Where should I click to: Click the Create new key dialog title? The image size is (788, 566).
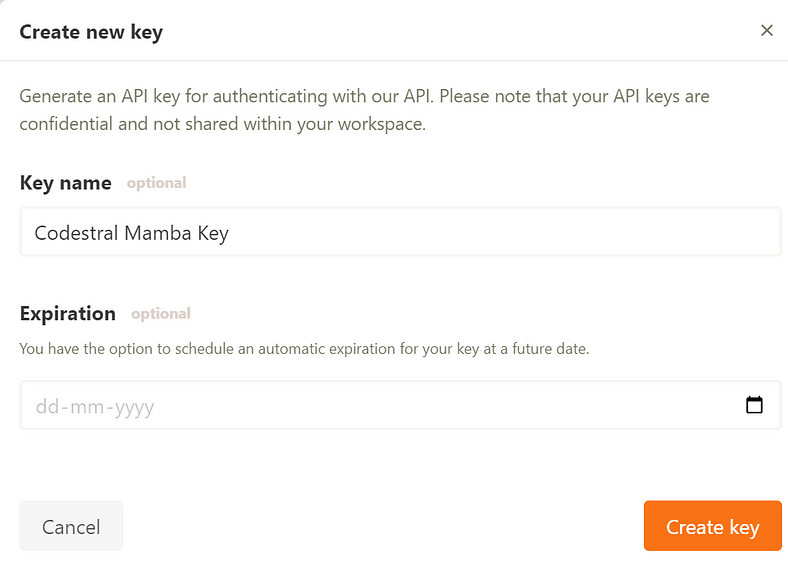pos(91,32)
